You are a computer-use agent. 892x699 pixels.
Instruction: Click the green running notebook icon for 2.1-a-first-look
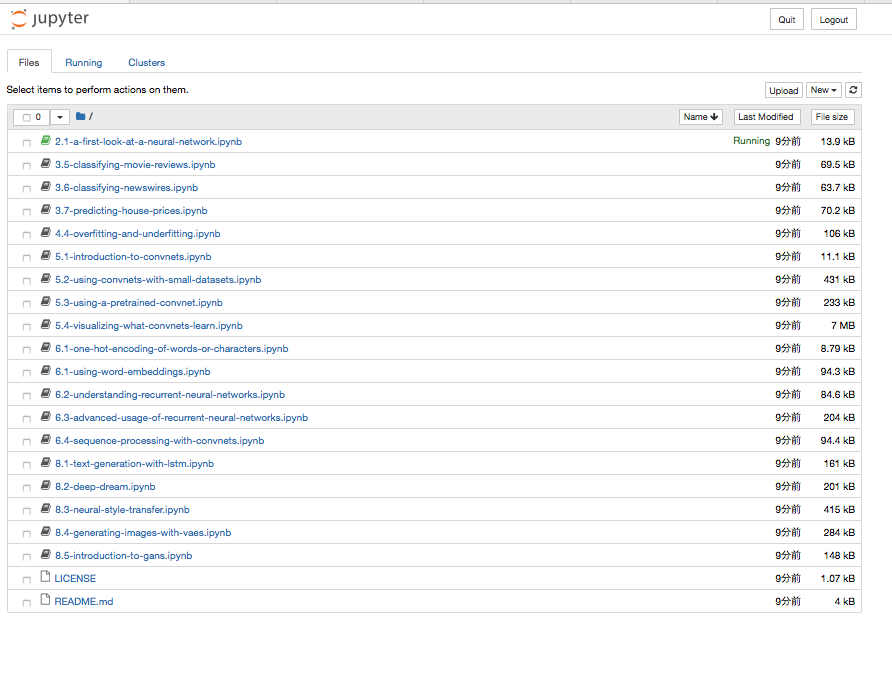click(x=45, y=141)
